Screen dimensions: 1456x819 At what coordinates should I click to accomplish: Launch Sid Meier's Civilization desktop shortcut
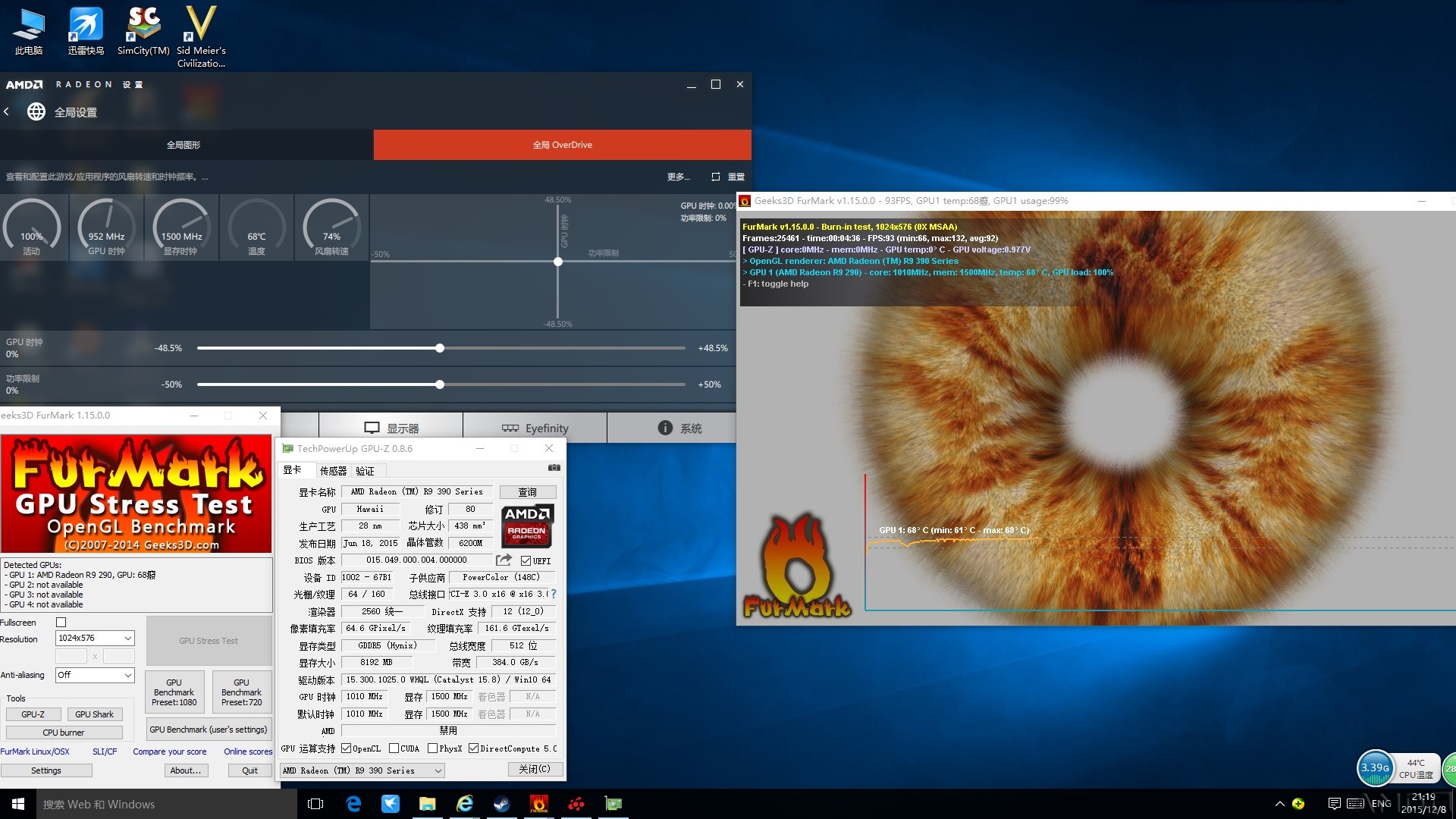pos(201,36)
